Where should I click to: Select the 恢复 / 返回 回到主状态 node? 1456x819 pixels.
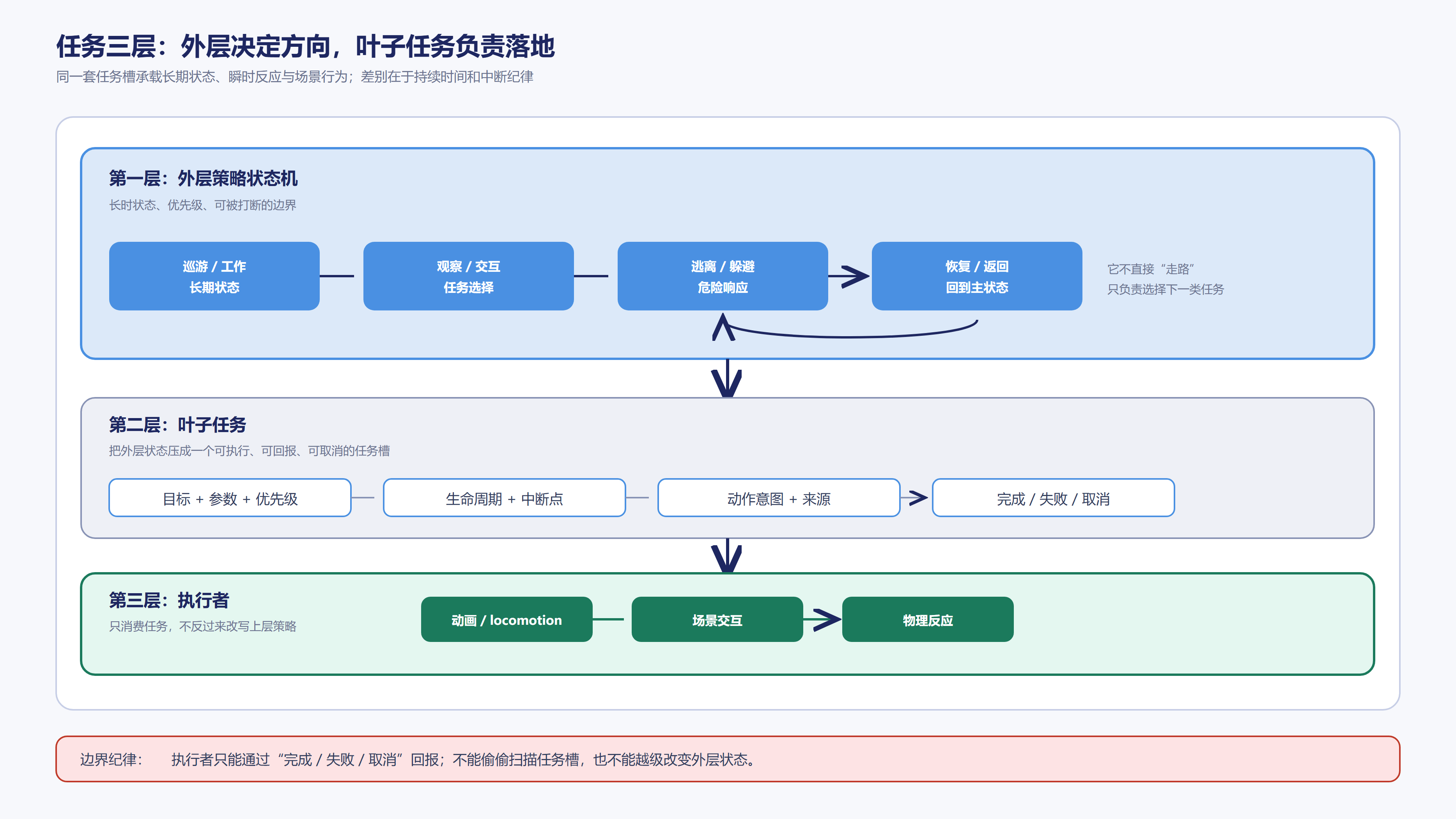tap(977, 277)
